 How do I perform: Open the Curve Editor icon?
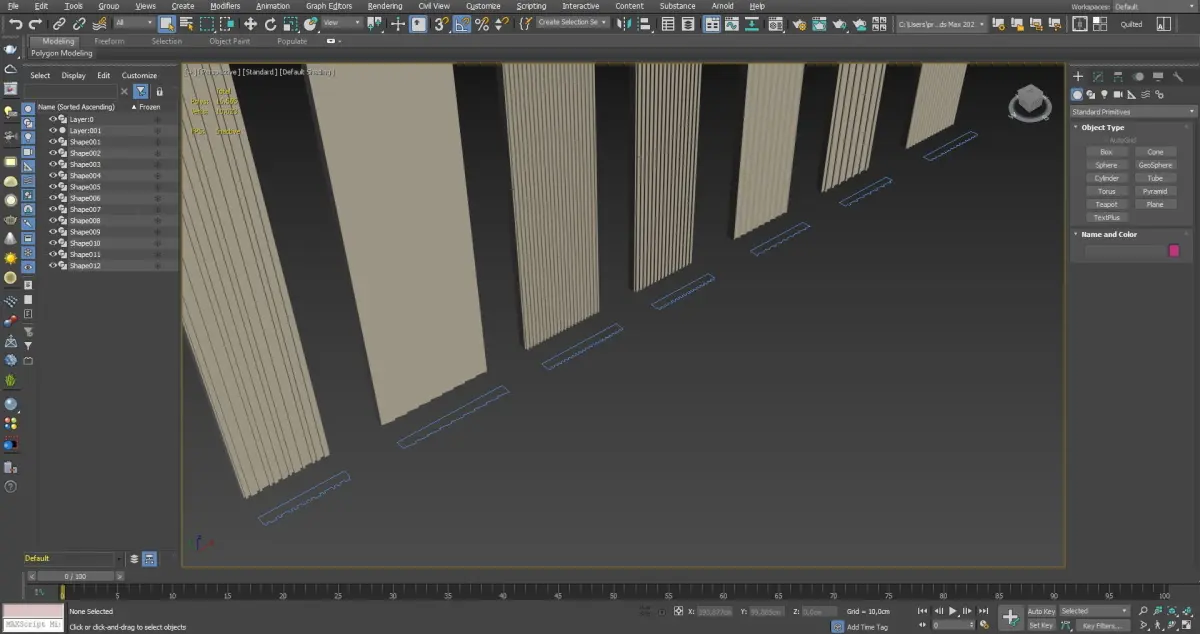pyautogui.click(x=731, y=22)
